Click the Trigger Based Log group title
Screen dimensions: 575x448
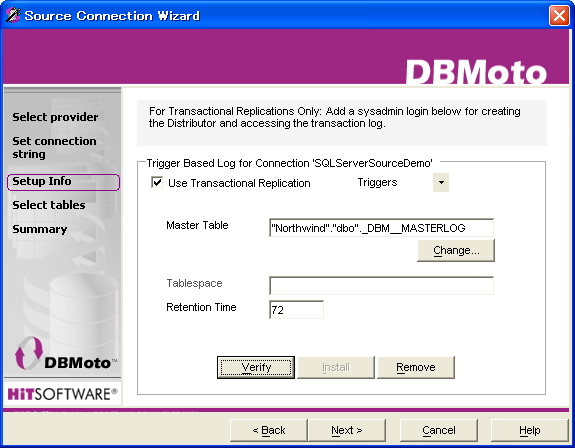click(289, 163)
